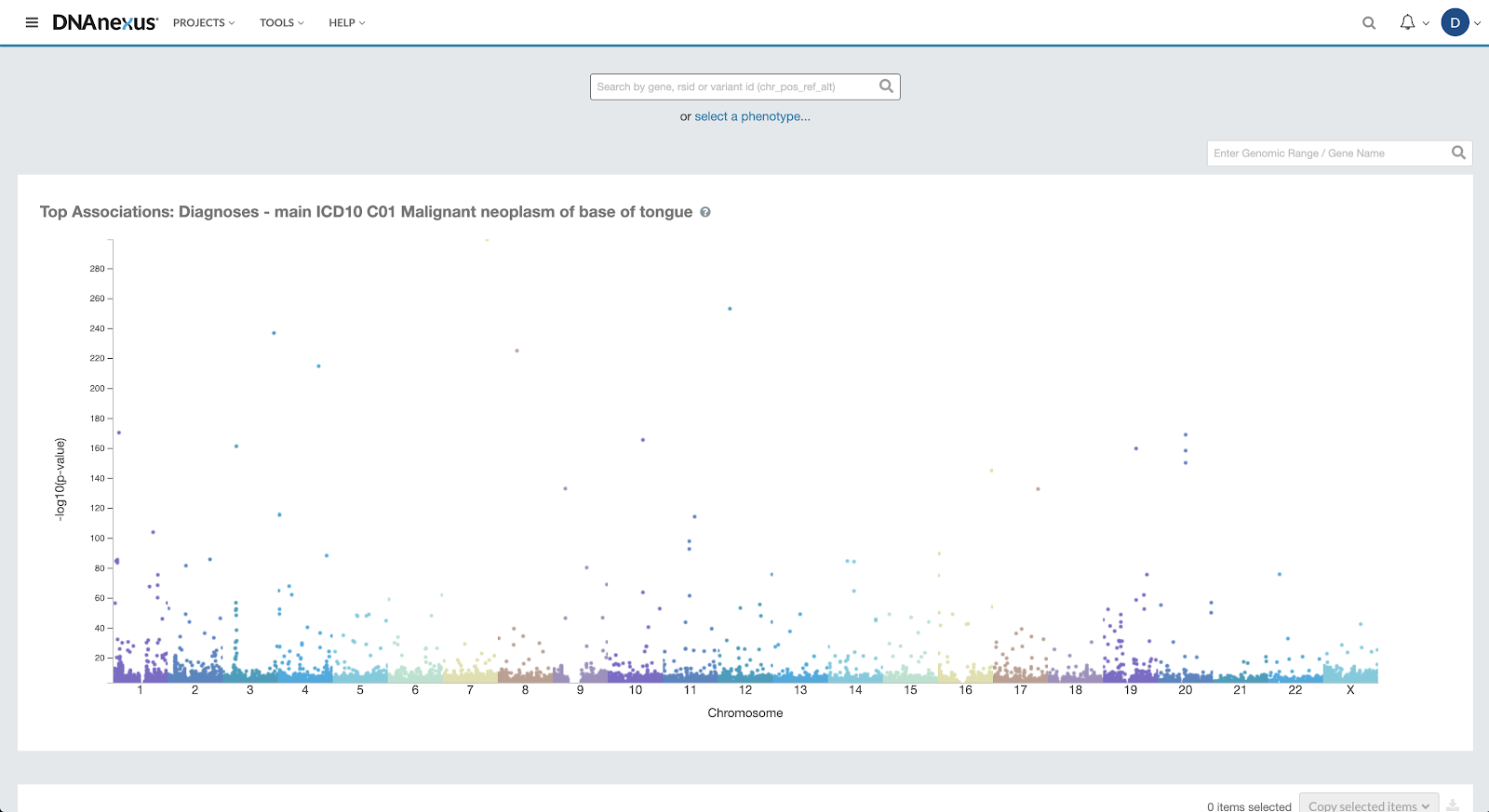Screen dimensions: 1489x812
Task: Click the variant search magnifier button
Action: coord(887,87)
